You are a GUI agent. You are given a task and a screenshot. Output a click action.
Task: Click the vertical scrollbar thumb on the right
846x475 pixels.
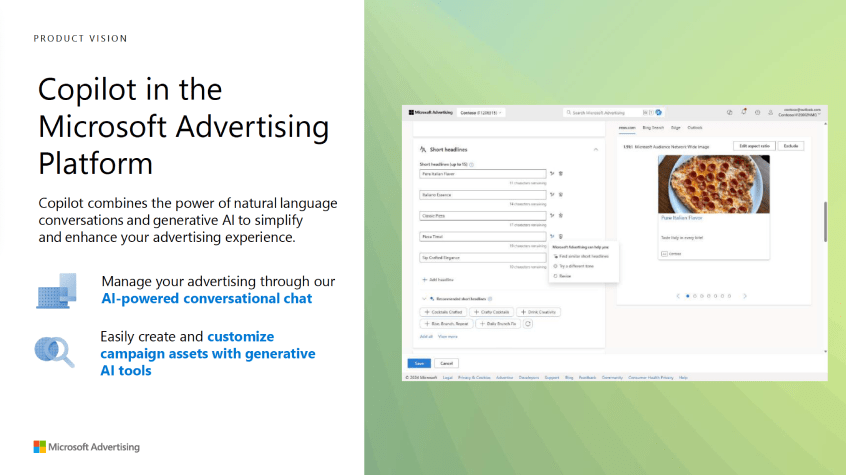click(825, 221)
